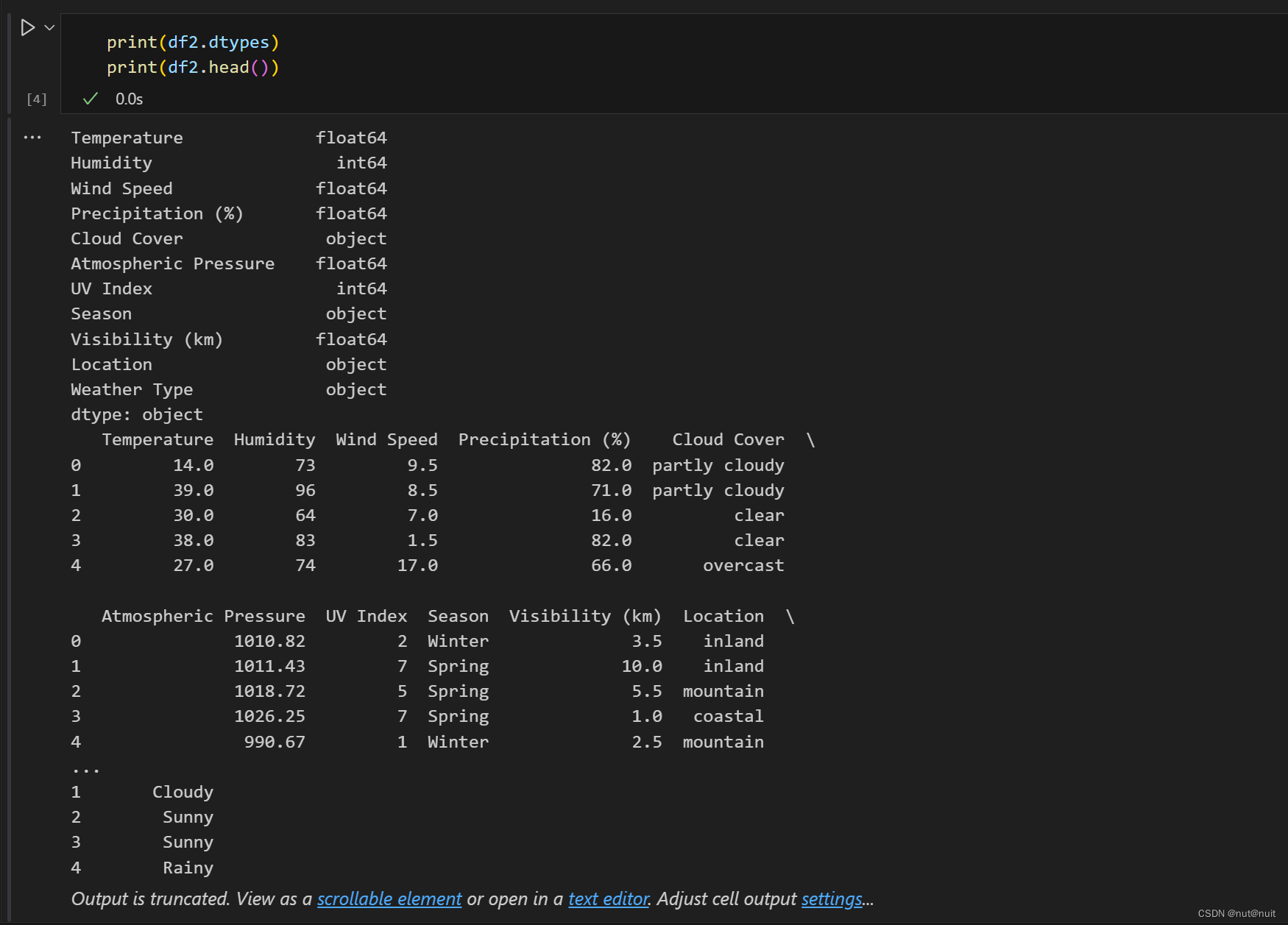Click visibility value 10.0
Image resolution: width=1288 pixels, height=925 pixels.
point(642,666)
